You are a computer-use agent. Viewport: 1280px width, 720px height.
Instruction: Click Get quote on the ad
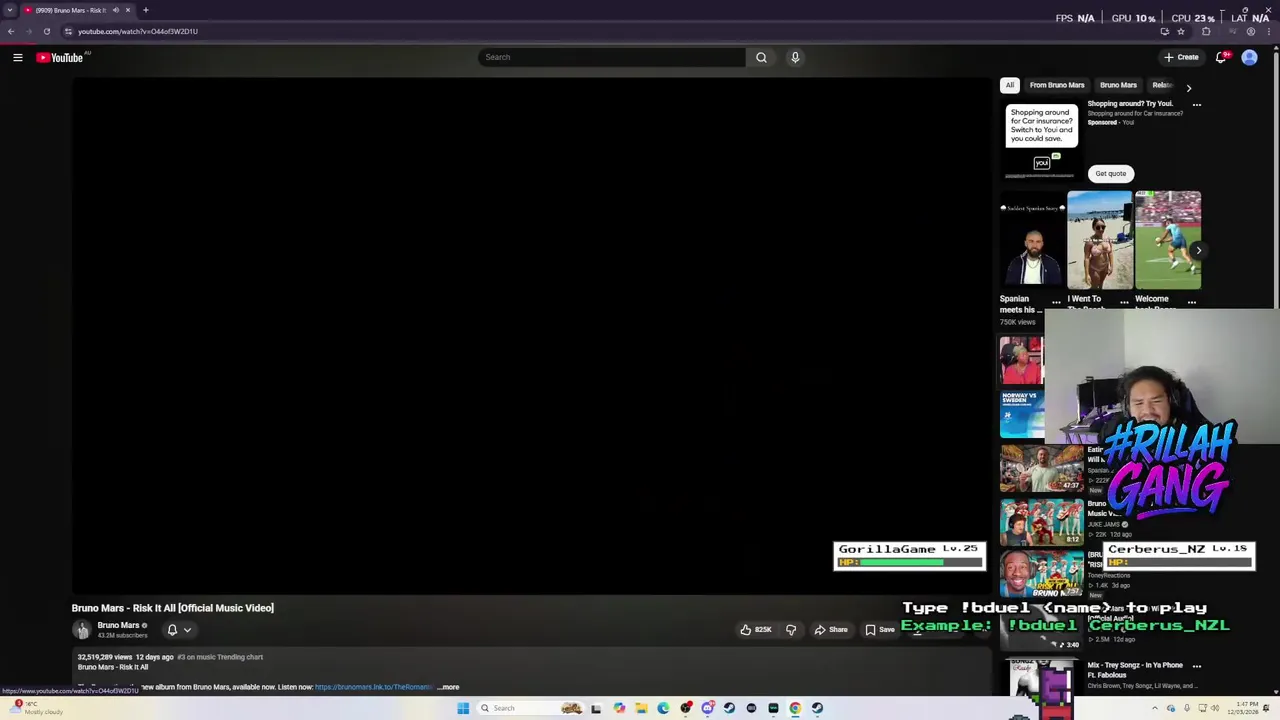[1110, 174]
